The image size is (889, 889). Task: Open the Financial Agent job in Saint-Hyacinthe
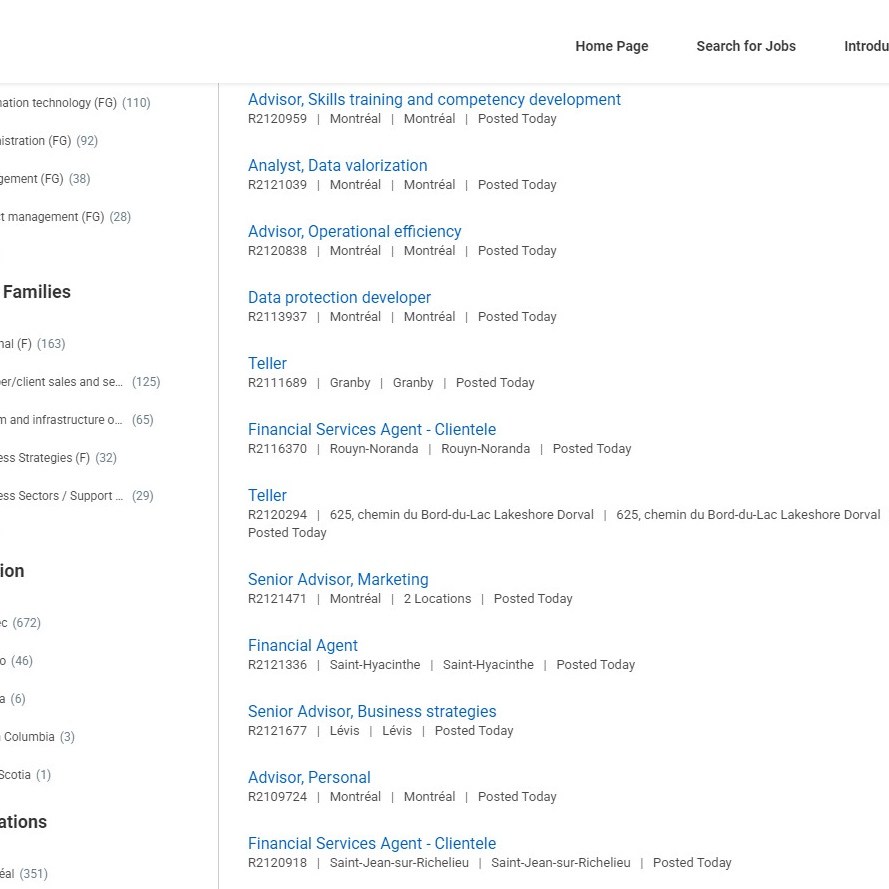(302, 646)
